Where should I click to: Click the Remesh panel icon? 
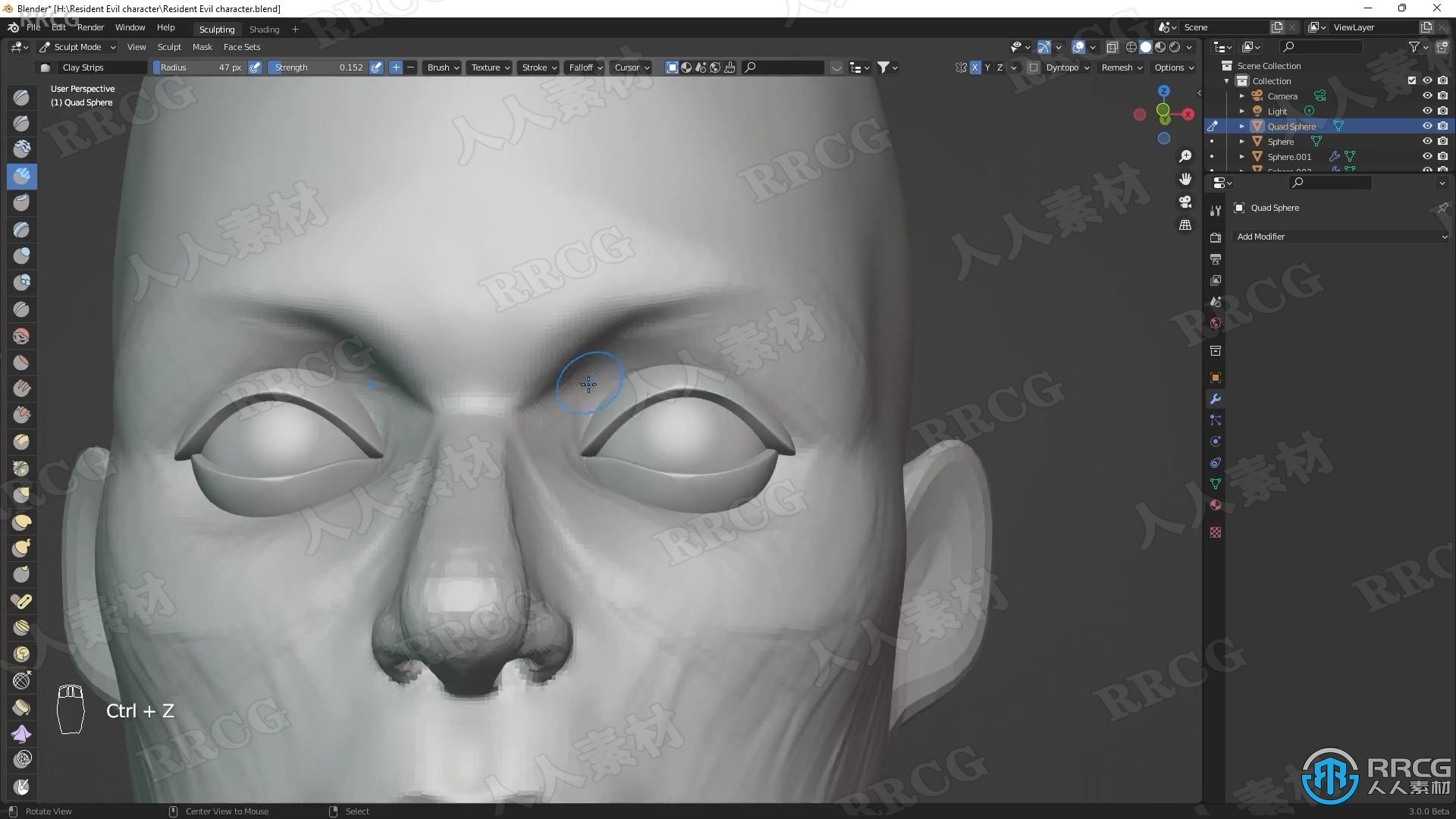(1118, 67)
